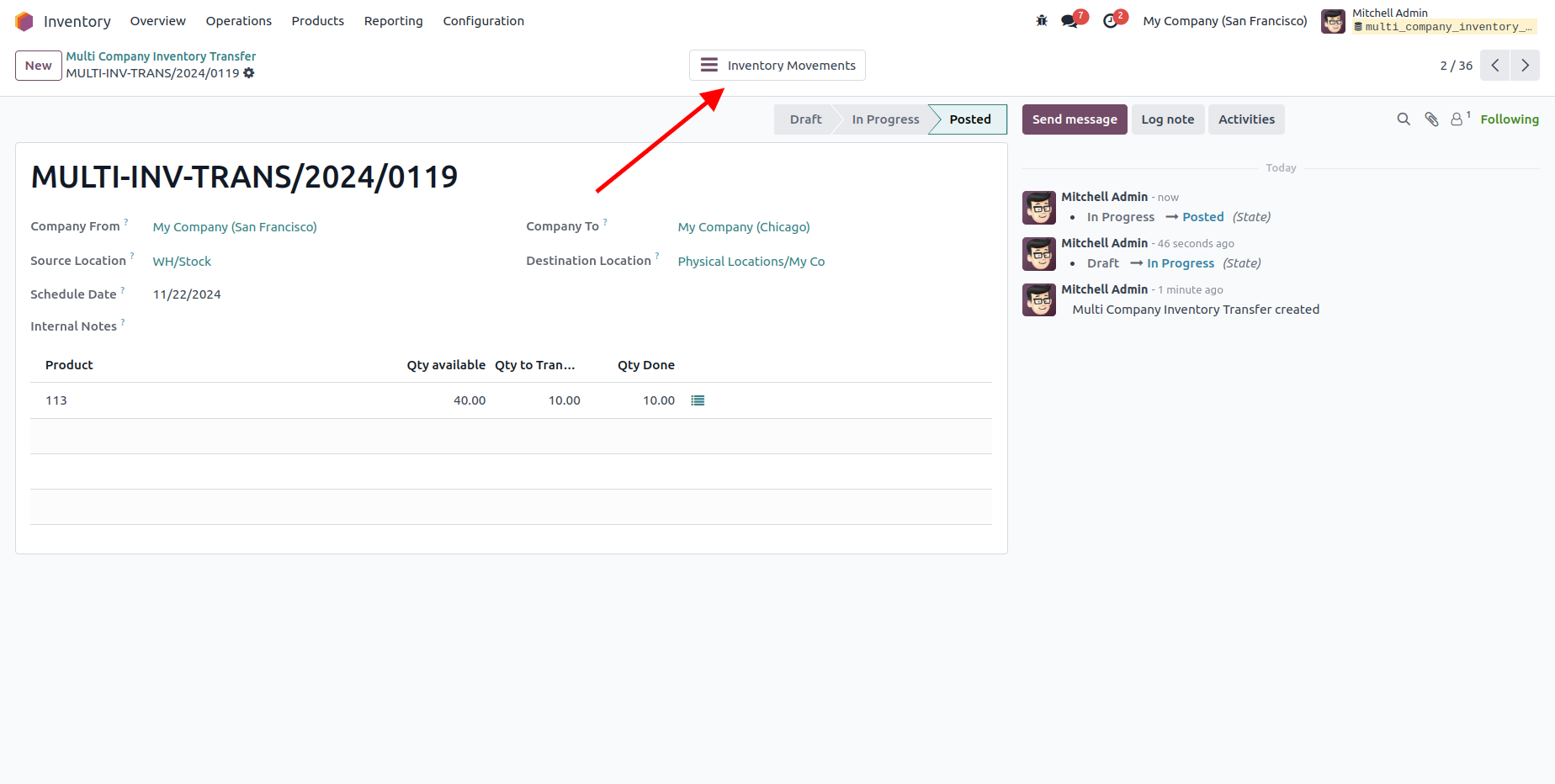Open My Company (Chicago) link
The height and width of the screenshot is (784, 1555).
coord(744,227)
